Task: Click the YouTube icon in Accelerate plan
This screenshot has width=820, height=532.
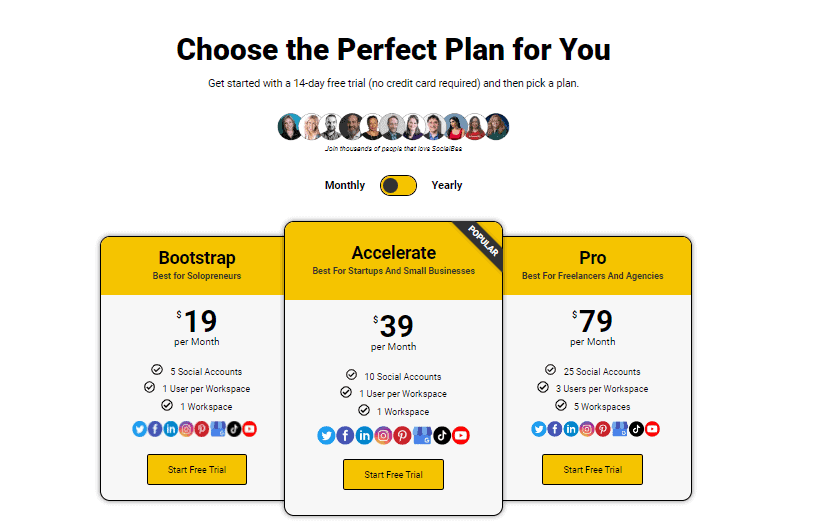Action: (460, 435)
